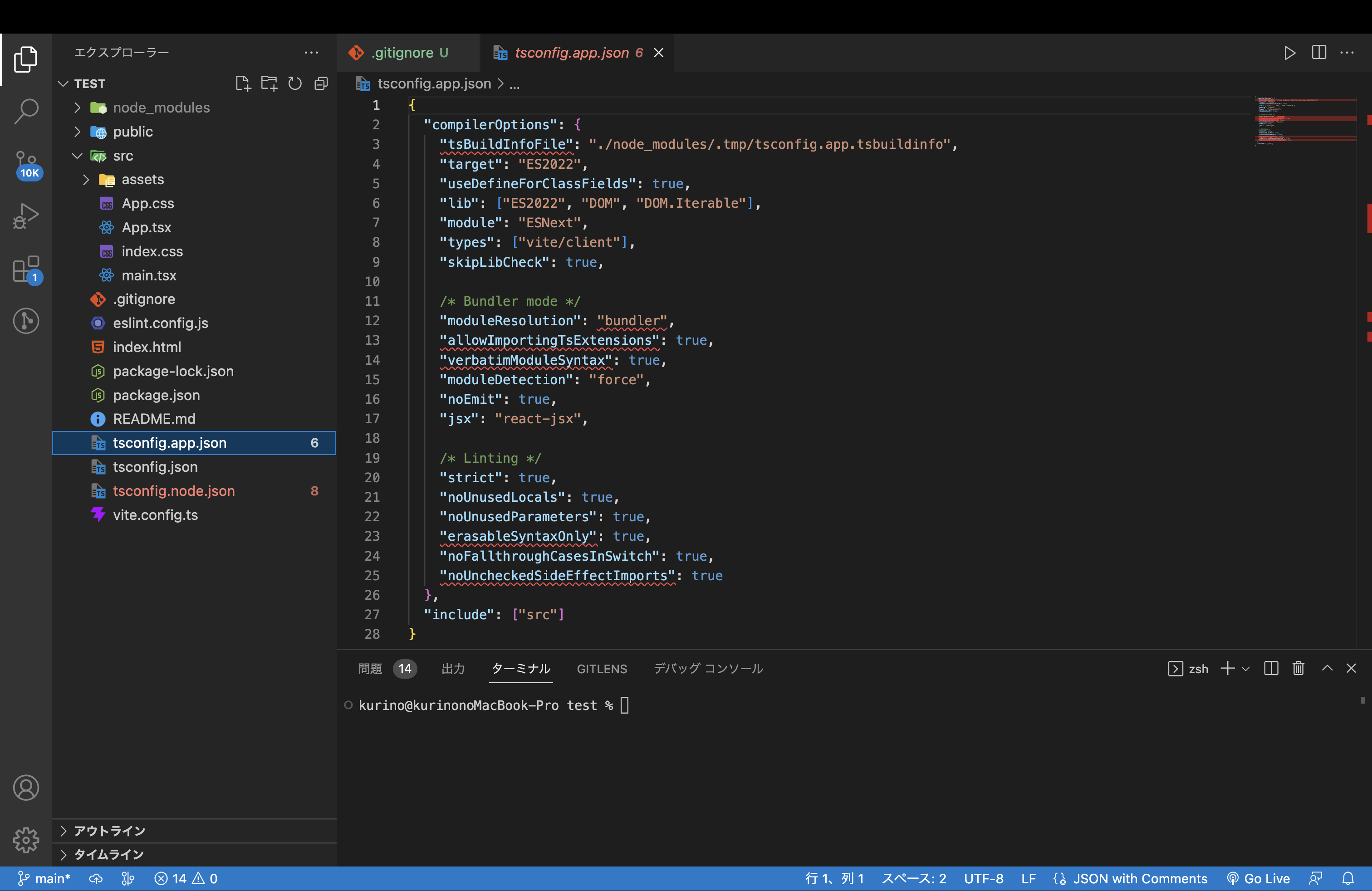The image size is (1372, 891).
Task: Split the editor to the right
Action: (x=1318, y=53)
